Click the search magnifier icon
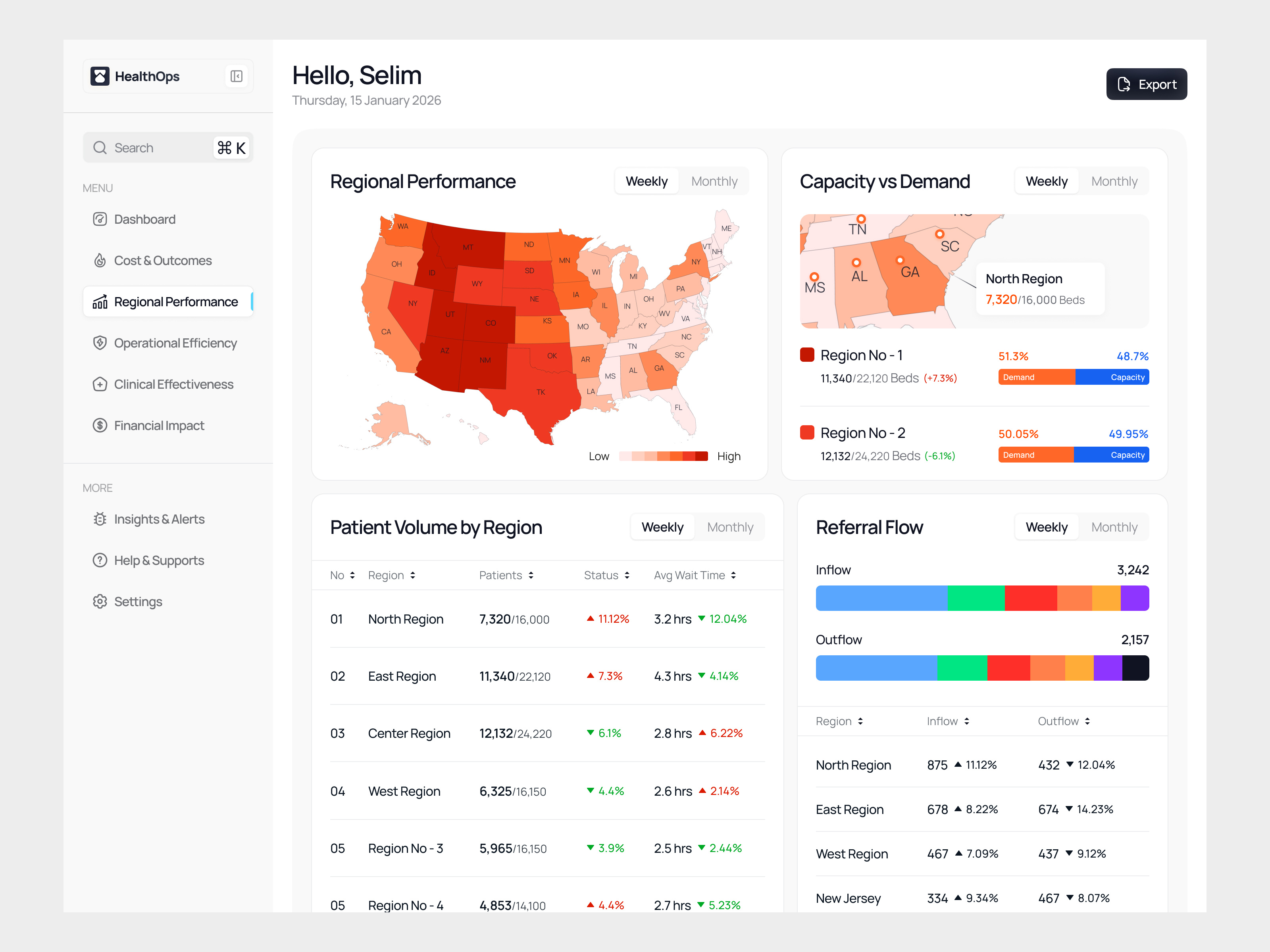Viewport: 1270px width, 952px height. coord(100,148)
